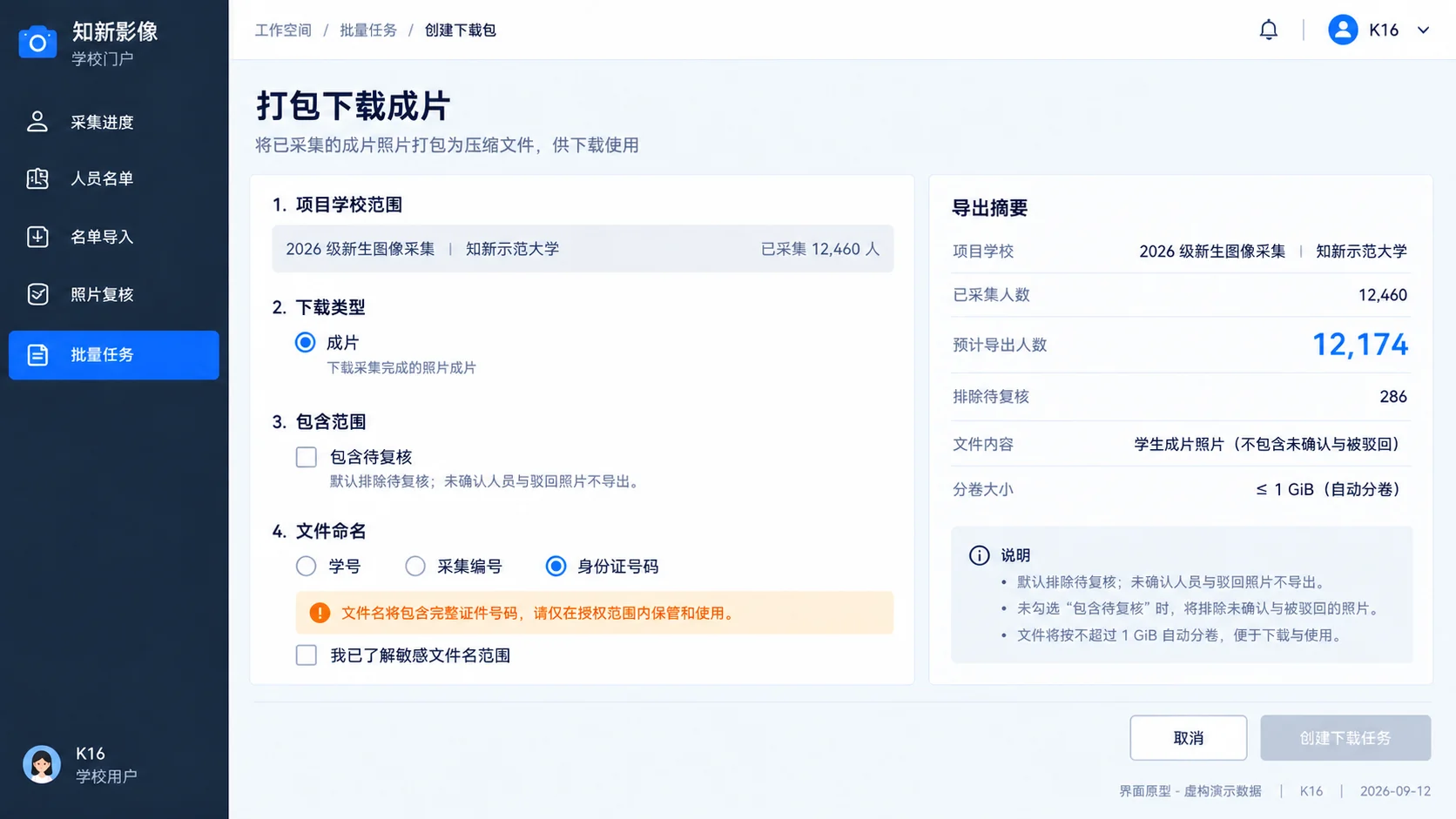Select the 成片 download type radio
This screenshot has width=1456, height=819.
tap(305, 342)
